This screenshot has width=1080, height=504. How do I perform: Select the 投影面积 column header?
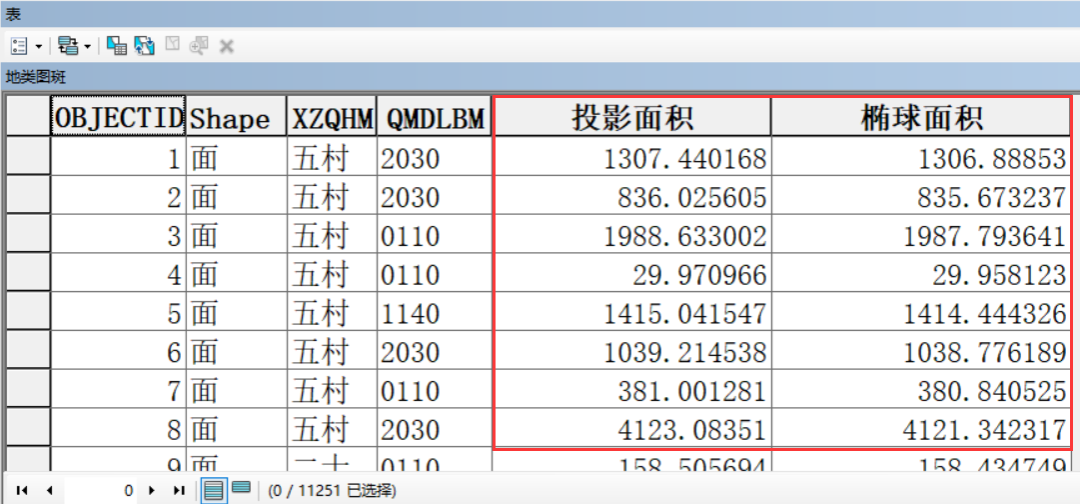(x=632, y=118)
